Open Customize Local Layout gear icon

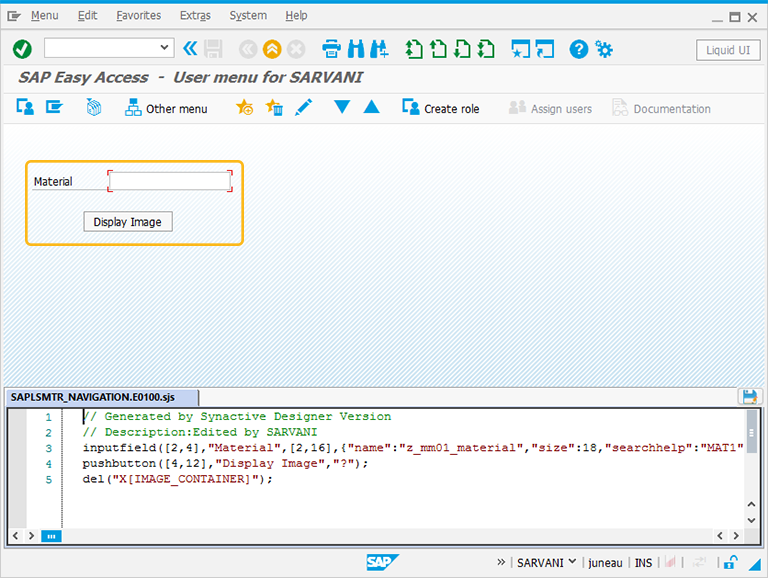[603, 49]
